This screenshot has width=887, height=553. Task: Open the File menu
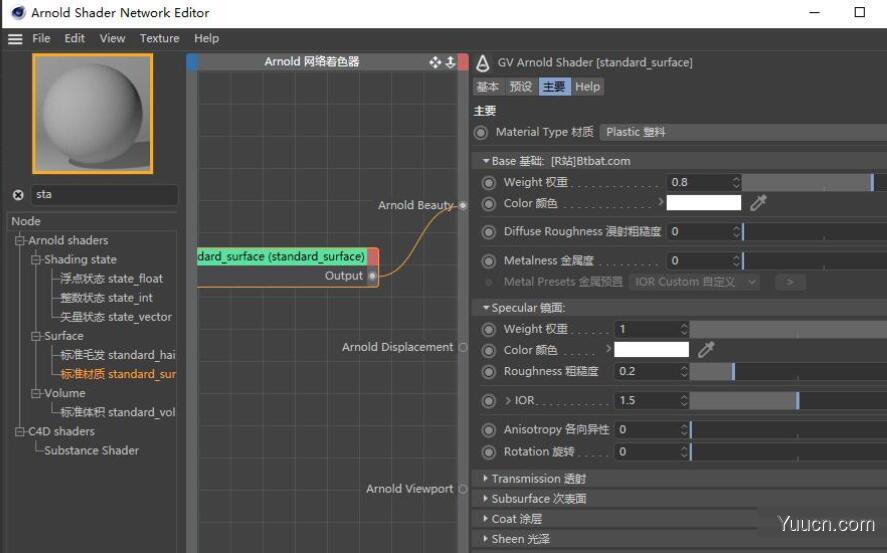click(x=41, y=38)
